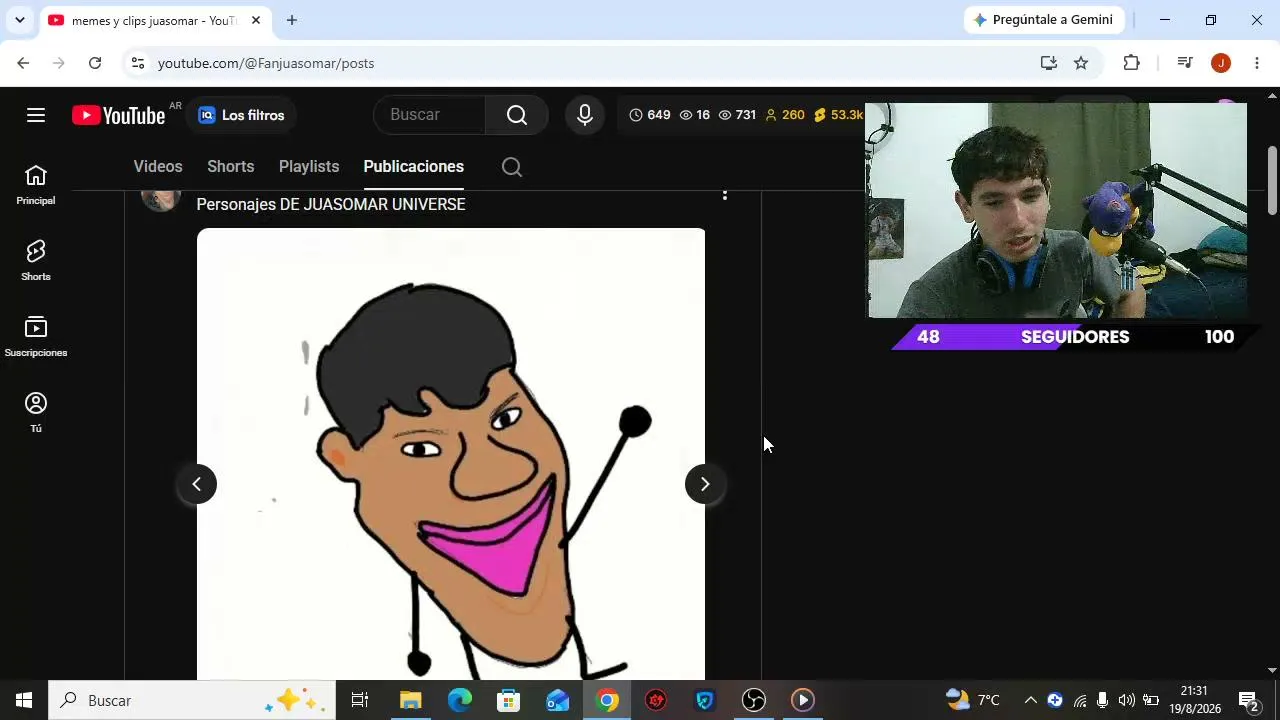Click the earnings stat showing 53.3k
Image resolution: width=1280 pixels, height=720 pixels.
(x=838, y=115)
